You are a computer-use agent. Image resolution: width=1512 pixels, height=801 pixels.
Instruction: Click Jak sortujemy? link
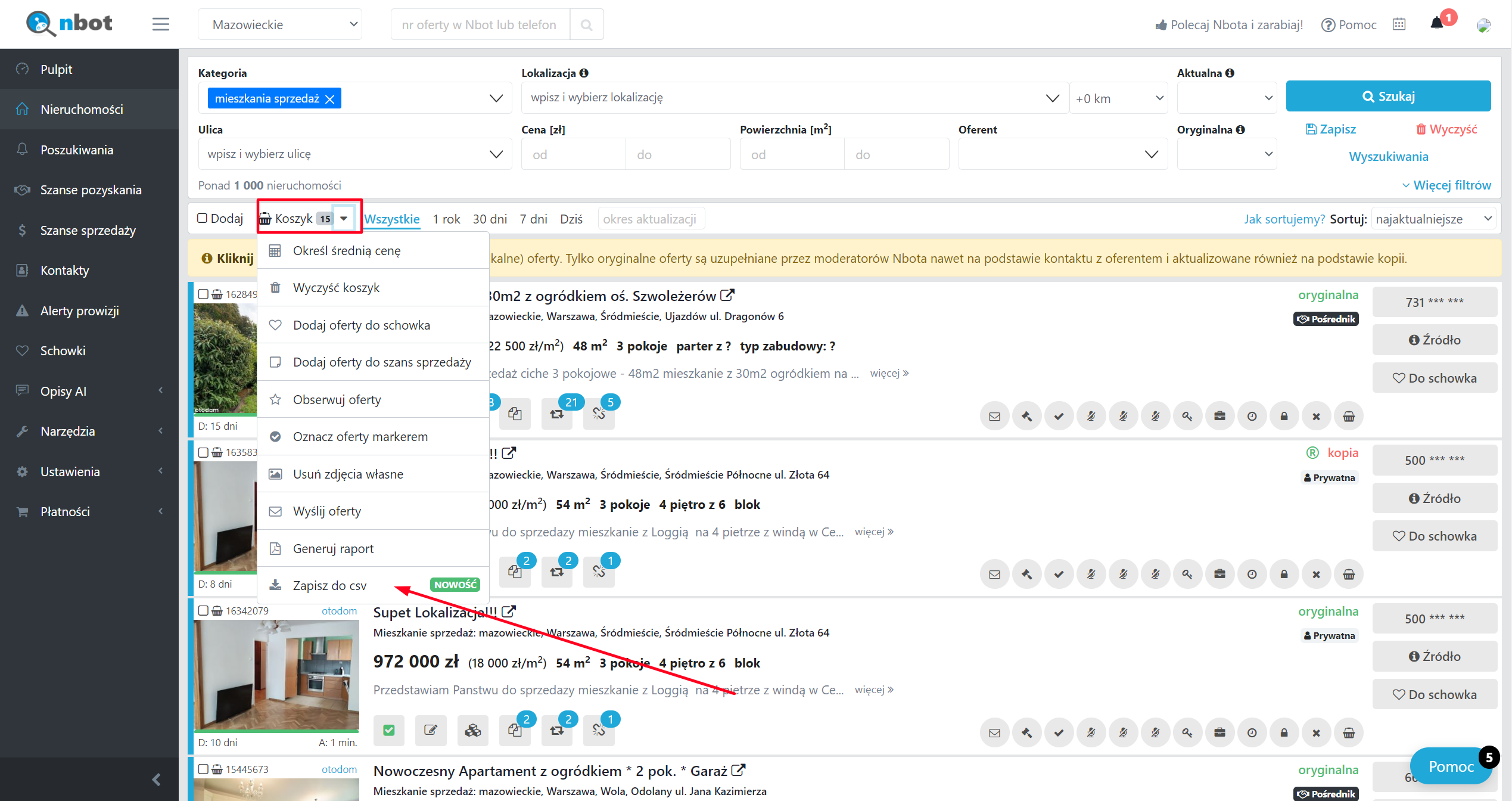pos(1284,219)
